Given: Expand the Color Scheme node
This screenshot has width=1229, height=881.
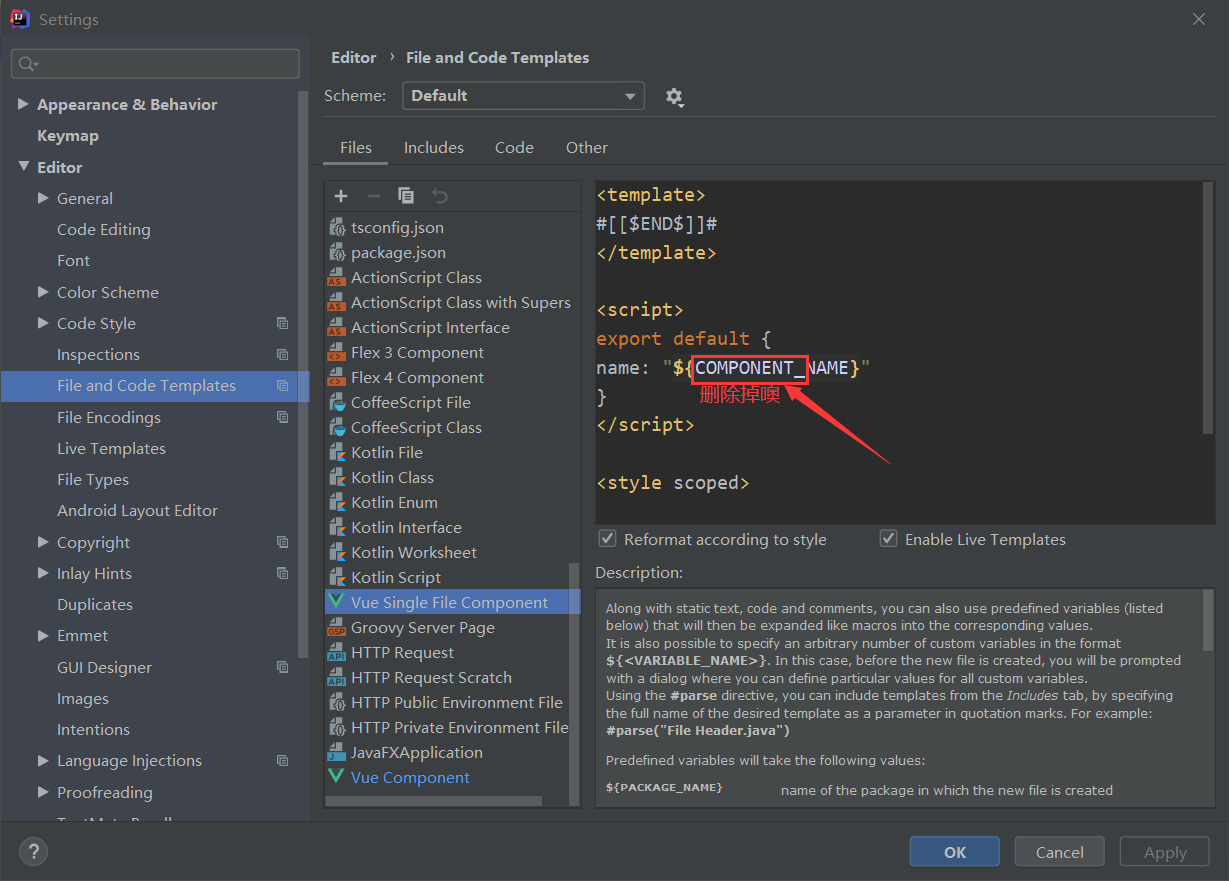Looking at the screenshot, I should pos(43,292).
